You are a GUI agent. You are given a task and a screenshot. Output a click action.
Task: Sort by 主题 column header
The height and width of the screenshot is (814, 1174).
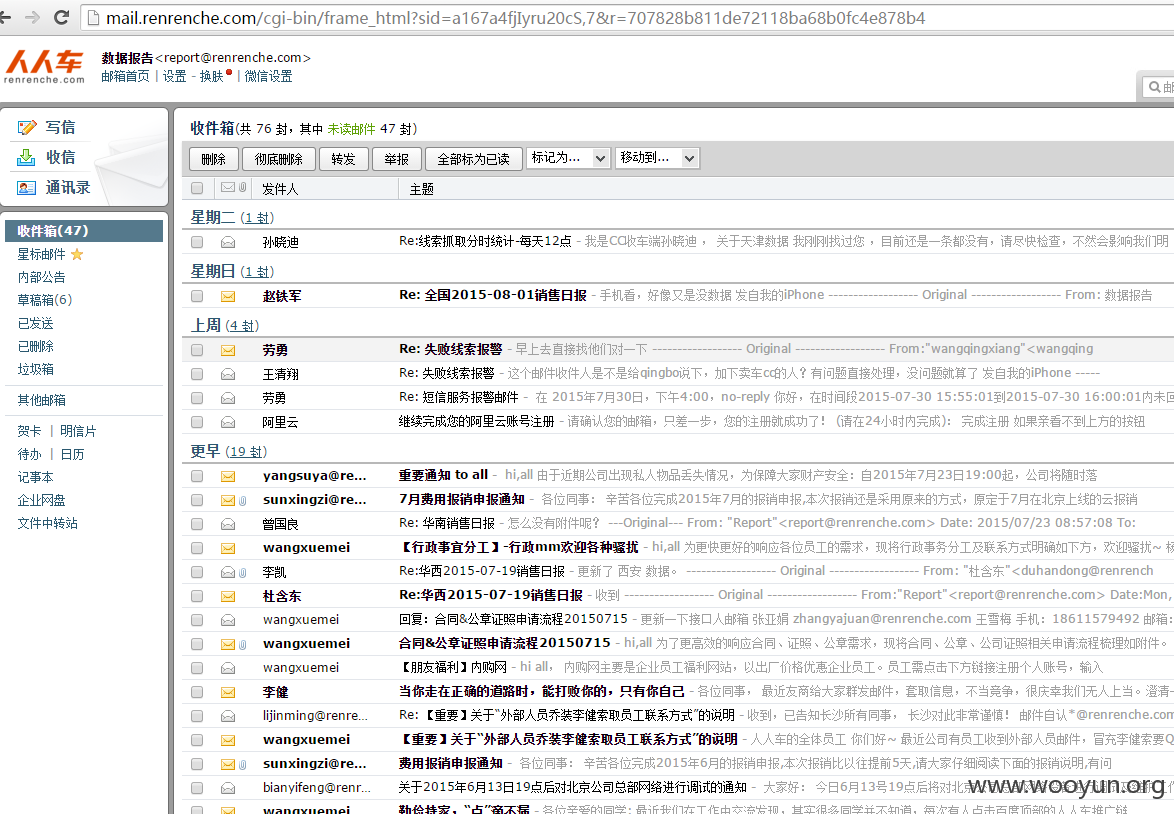[x=422, y=189]
